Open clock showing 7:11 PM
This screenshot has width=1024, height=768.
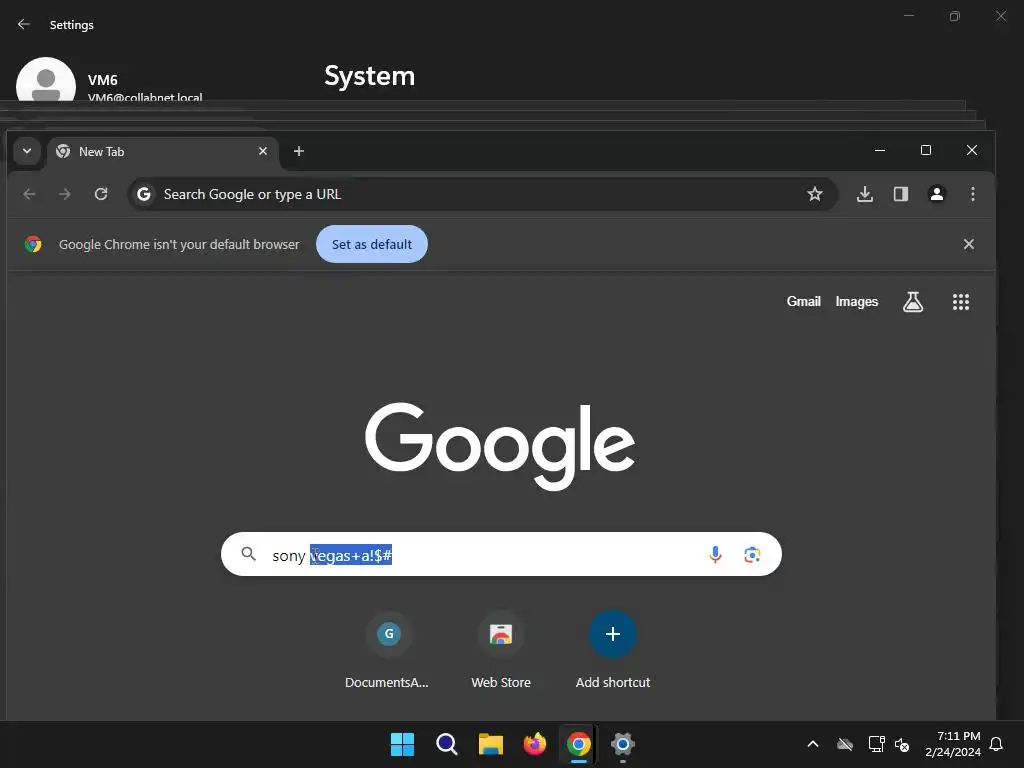[x=953, y=744]
